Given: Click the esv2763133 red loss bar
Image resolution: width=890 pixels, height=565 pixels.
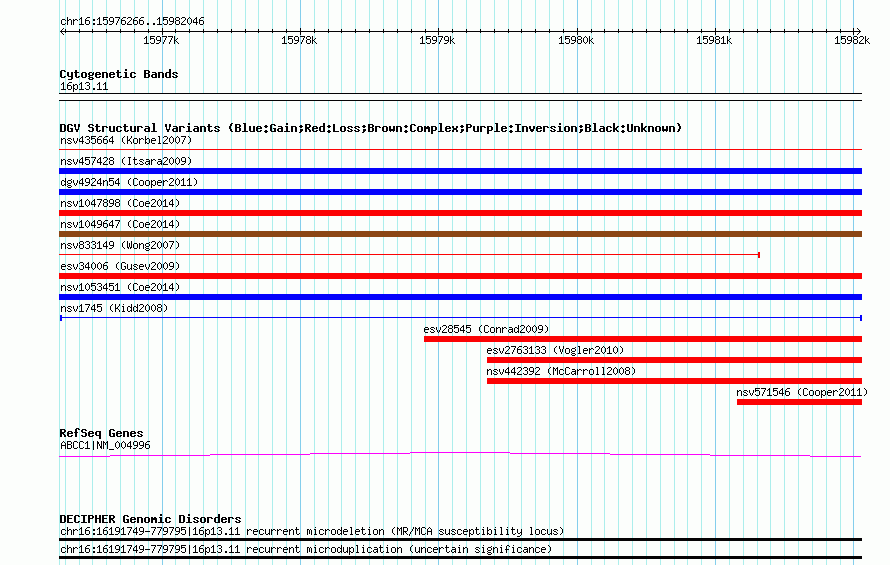Looking at the screenshot, I should pos(674,360).
